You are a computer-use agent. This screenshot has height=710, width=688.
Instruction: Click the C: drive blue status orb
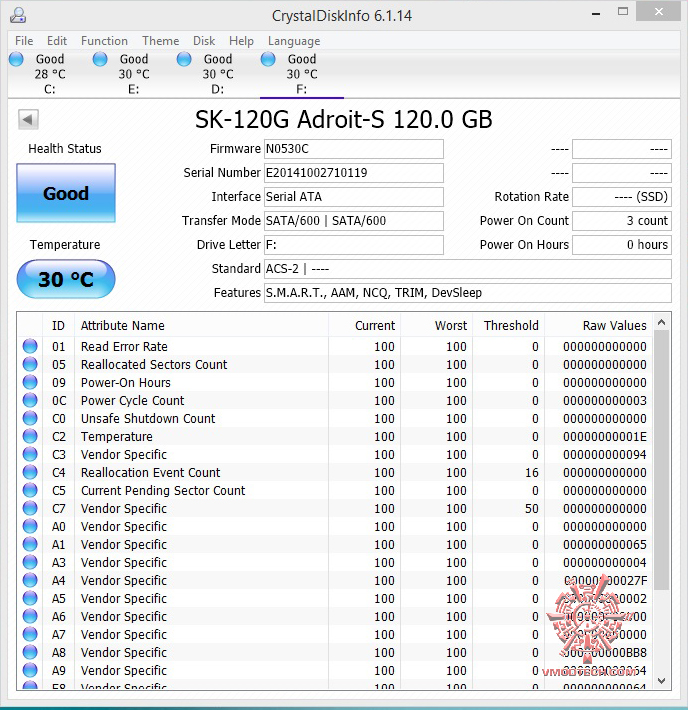16,59
